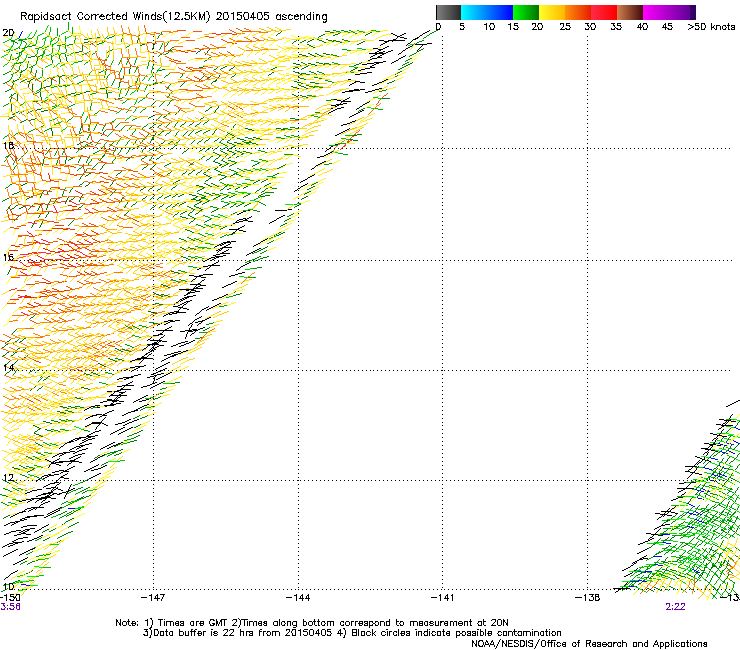
Task: Click the '25' legend tick label
Action: [565, 27]
